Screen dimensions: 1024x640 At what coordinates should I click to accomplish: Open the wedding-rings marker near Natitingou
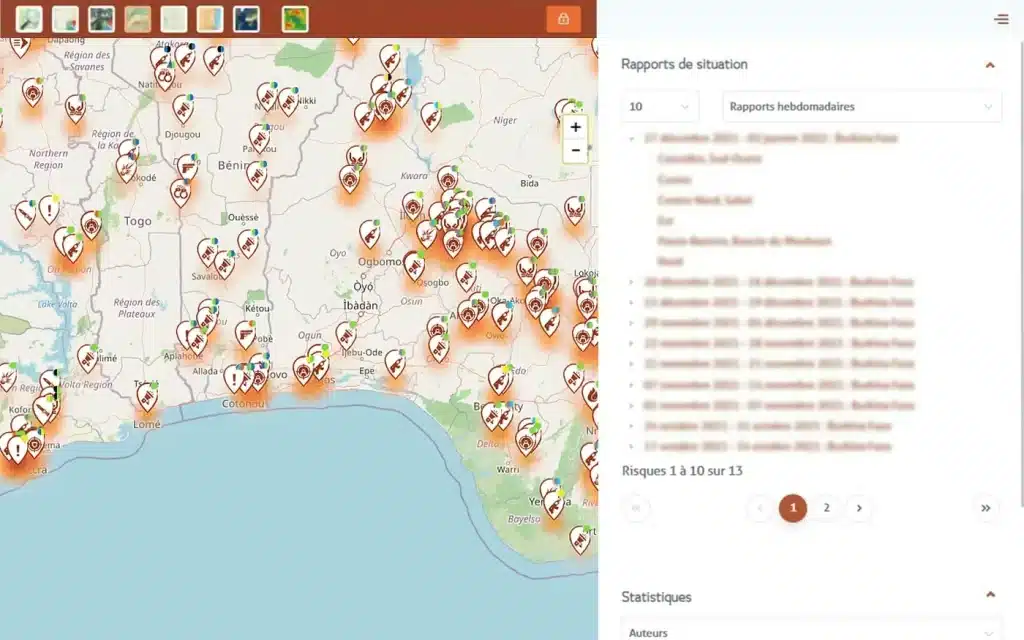point(165,76)
